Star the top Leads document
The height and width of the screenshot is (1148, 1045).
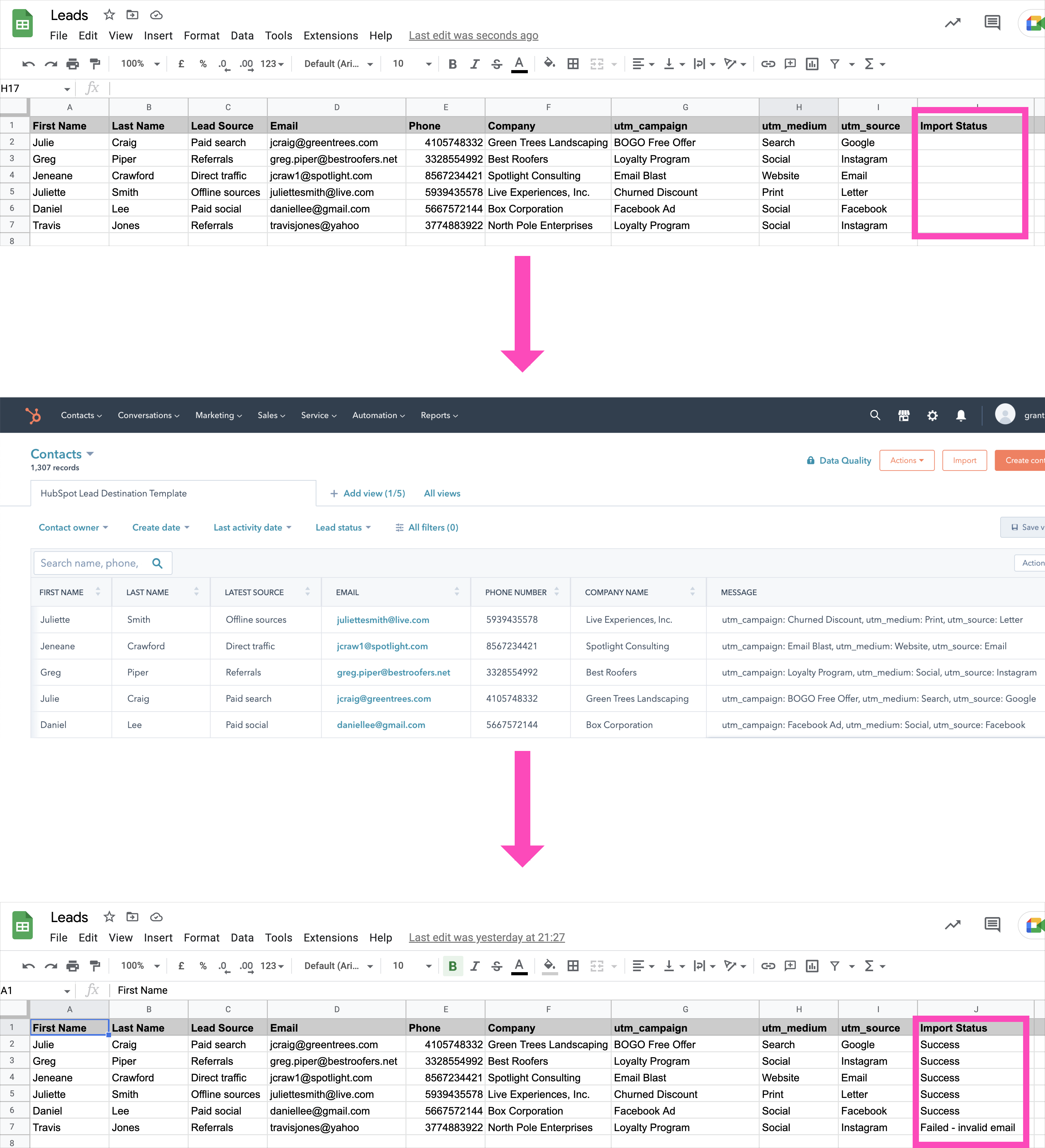[x=109, y=15]
